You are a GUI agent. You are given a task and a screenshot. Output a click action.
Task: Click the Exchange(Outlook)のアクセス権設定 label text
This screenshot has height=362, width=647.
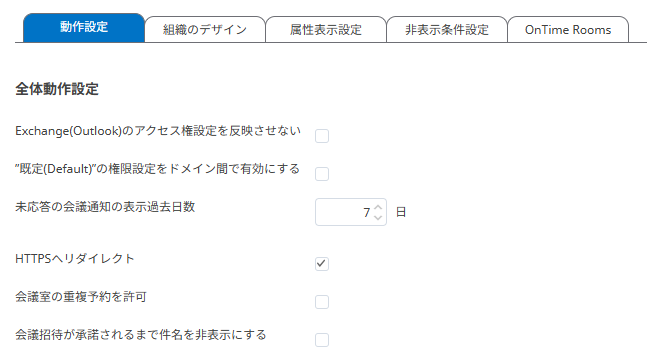click(x=158, y=131)
